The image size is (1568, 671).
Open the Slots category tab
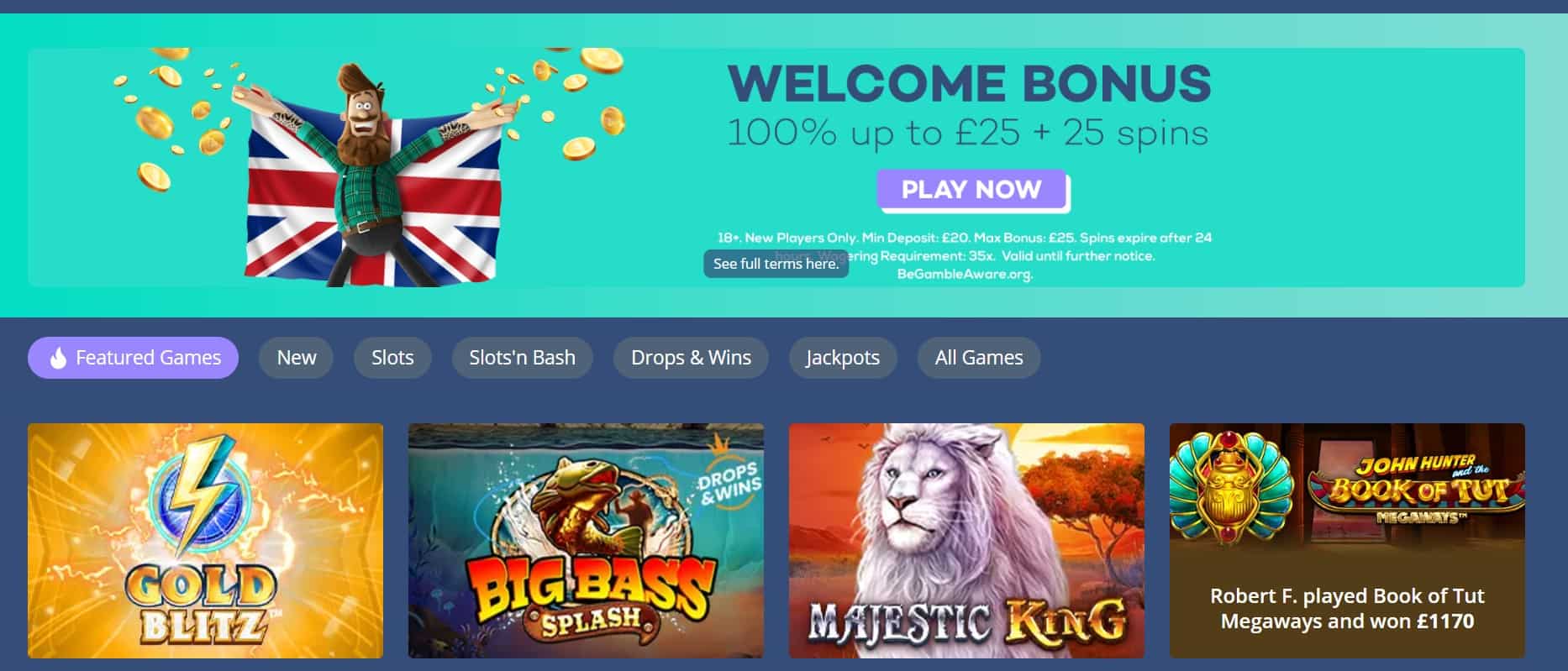click(x=392, y=358)
